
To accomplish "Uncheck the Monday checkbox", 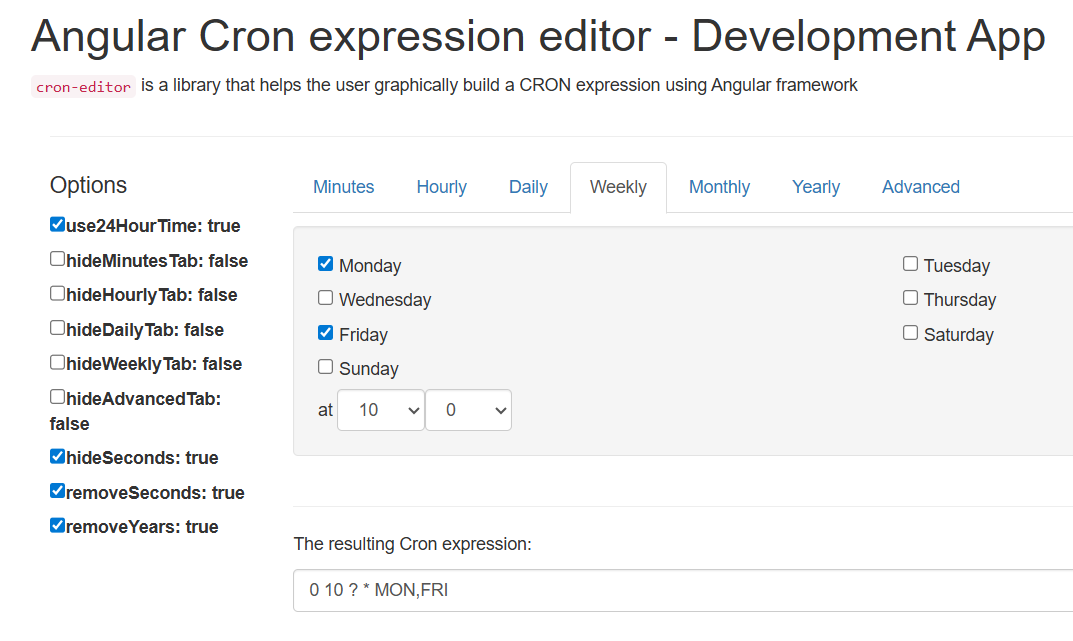I will tap(325, 264).
